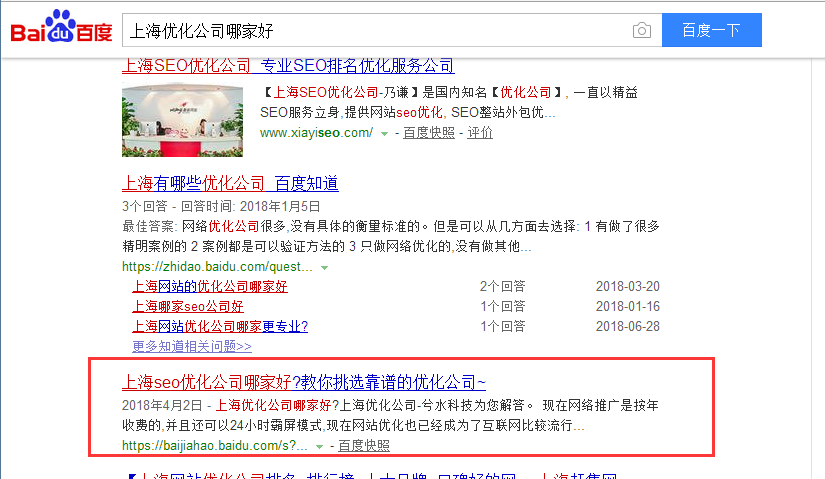825x479 pixels.
Task: Focus the search box containing 上海优化公司哪家好
Action: click(x=375, y=31)
